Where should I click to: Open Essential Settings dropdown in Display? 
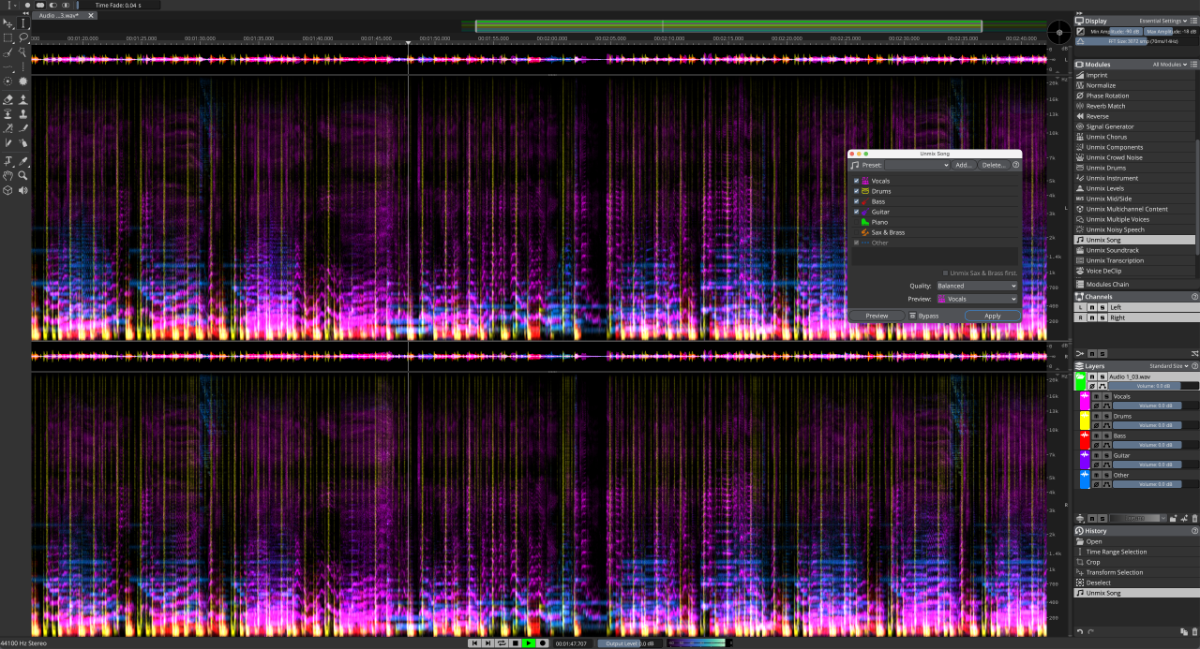point(1164,21)
